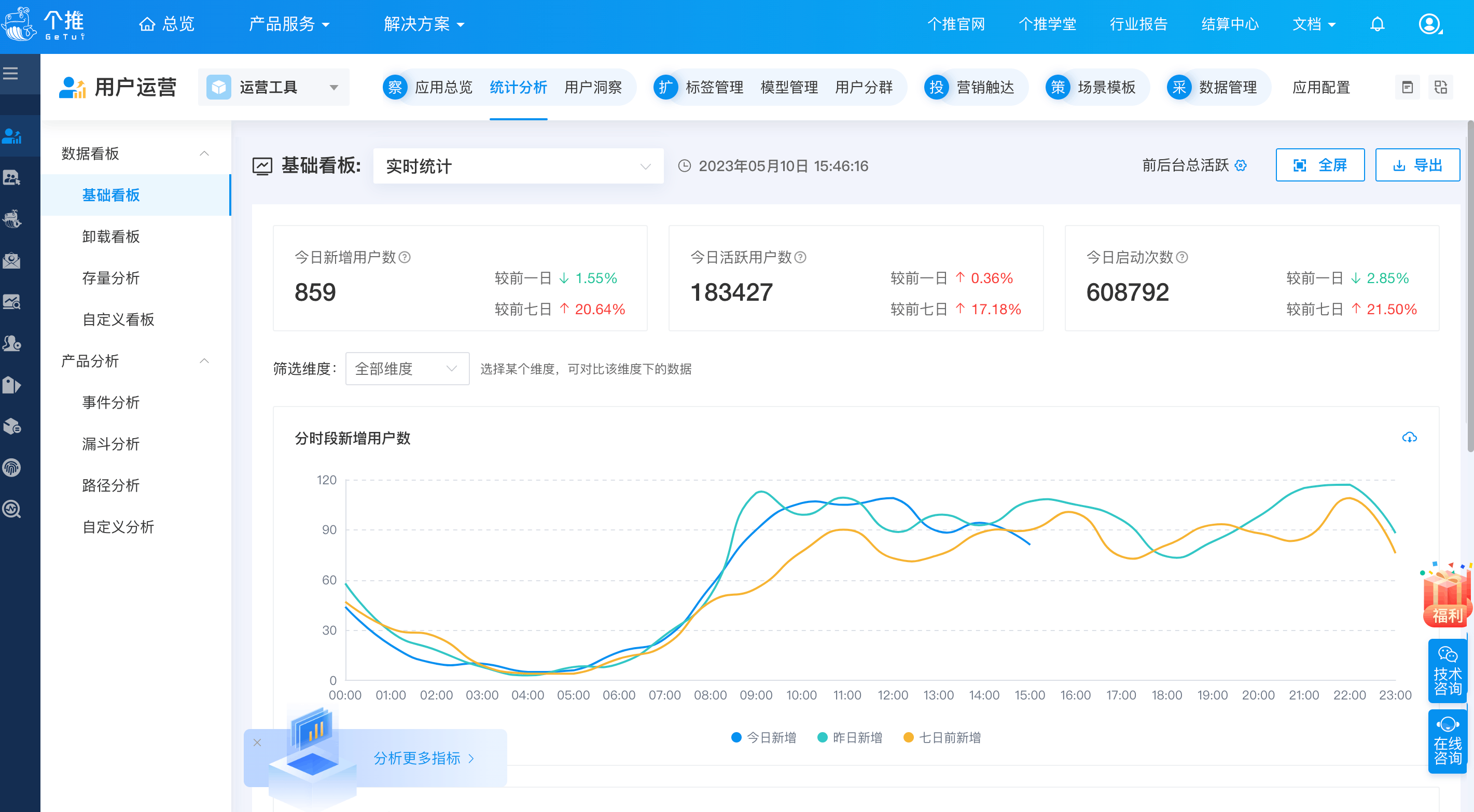Open the 分析更多指标 link

[x=424, y=758]
